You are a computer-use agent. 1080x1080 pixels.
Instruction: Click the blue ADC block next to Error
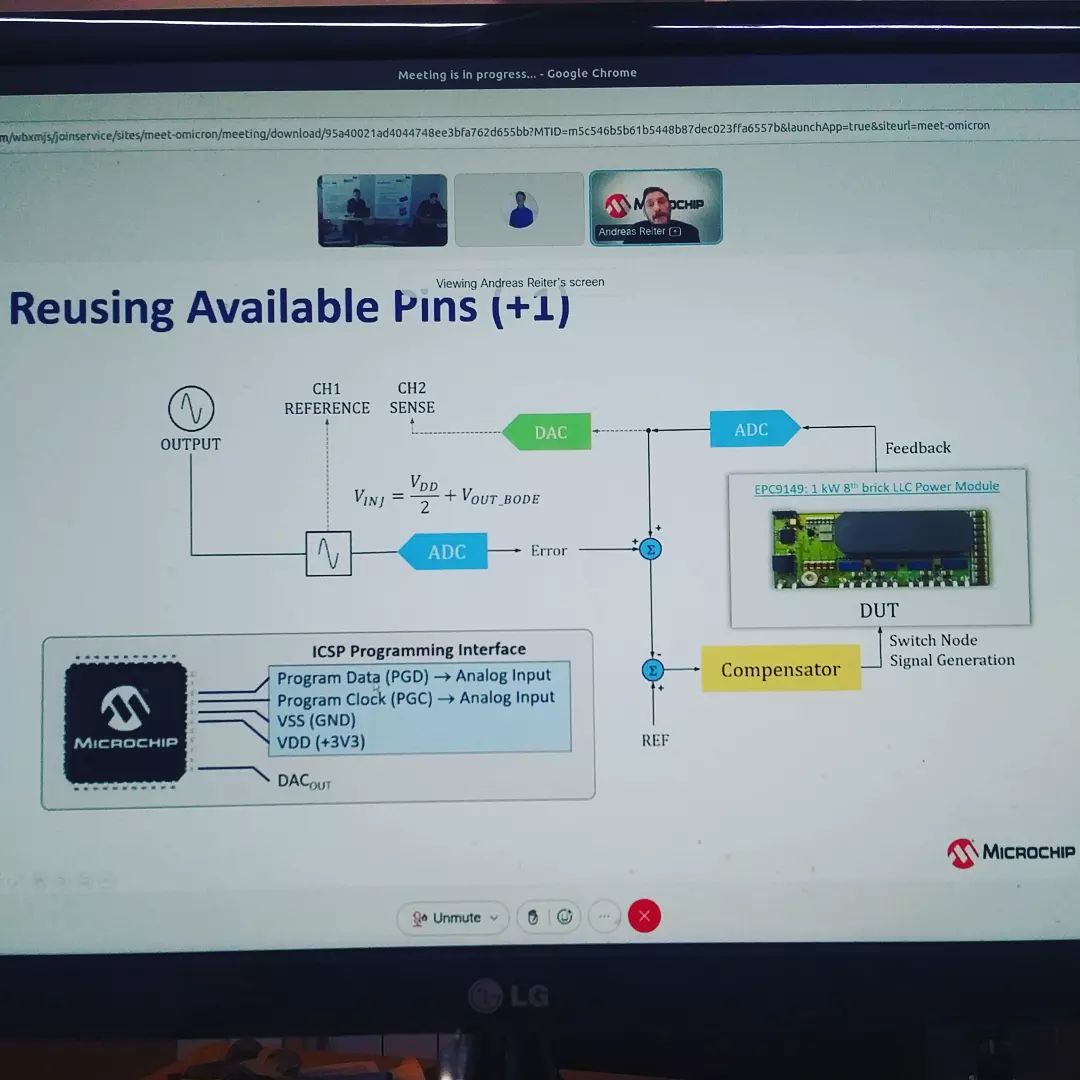pos(446,551)
